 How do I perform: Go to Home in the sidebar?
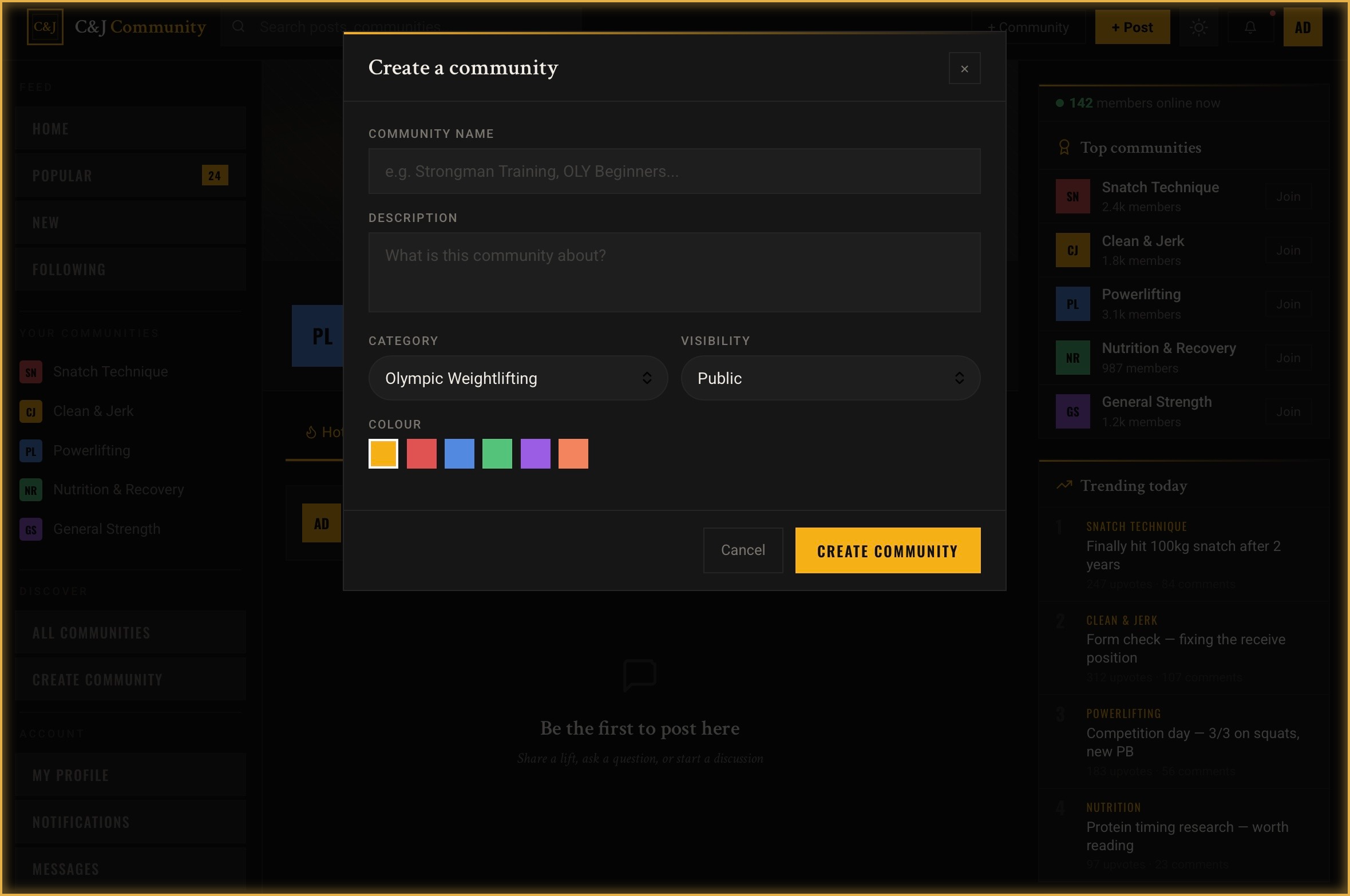(x=130, y=129)
